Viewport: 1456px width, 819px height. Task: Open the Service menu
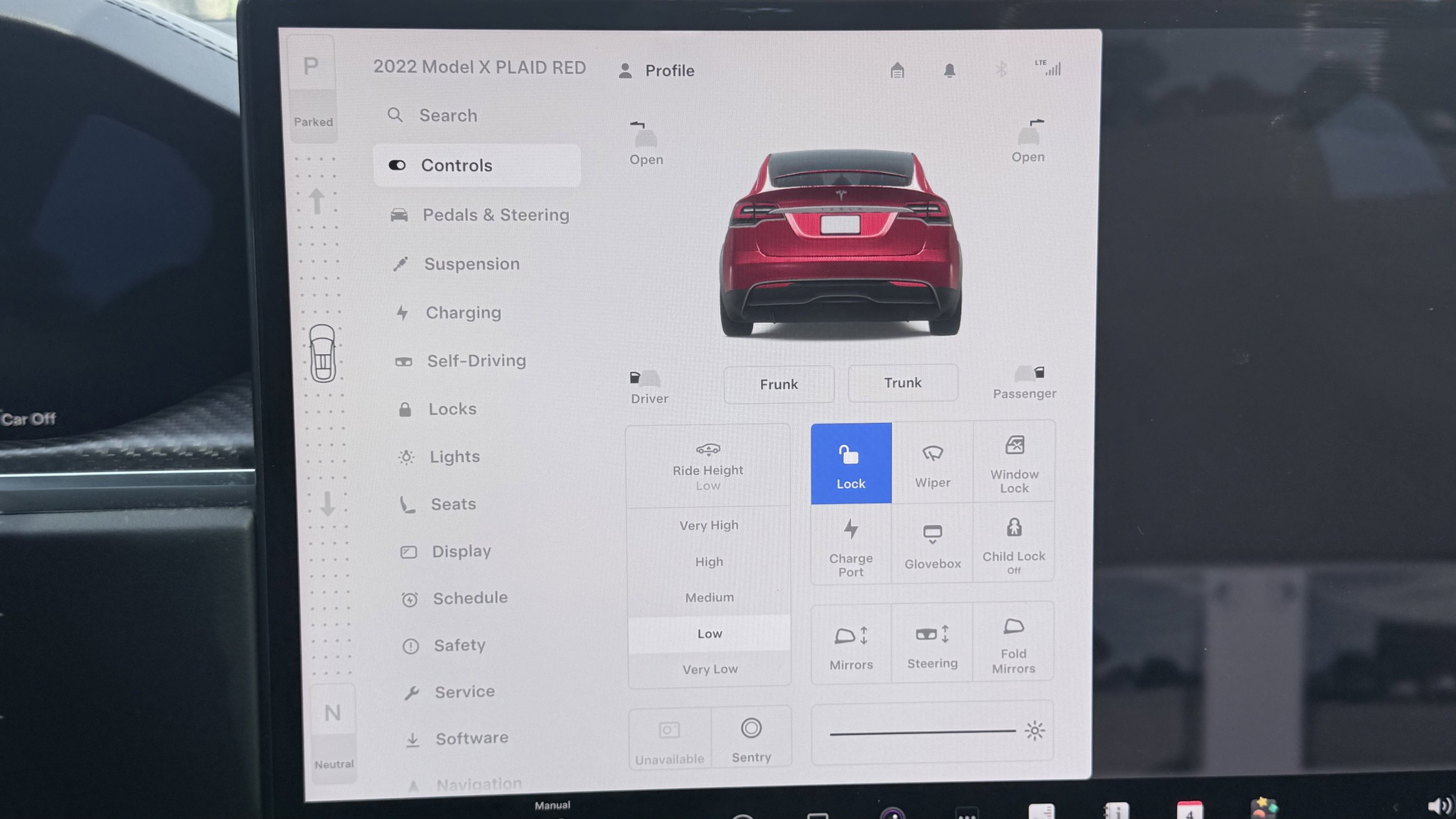point(449,692)
